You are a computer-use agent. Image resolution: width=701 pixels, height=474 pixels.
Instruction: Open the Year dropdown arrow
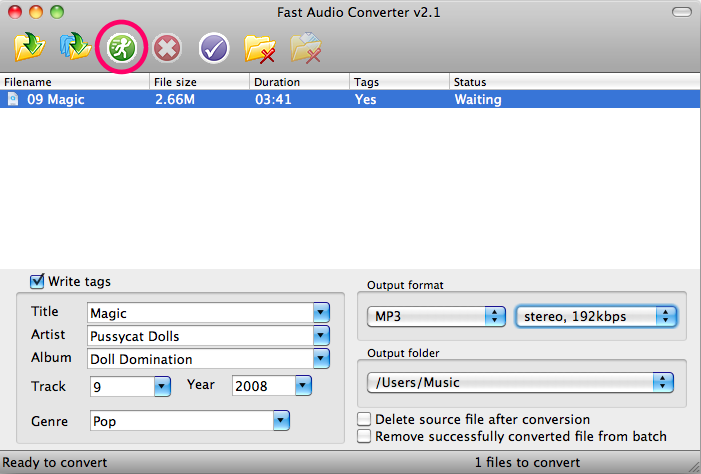coord(303,385)
